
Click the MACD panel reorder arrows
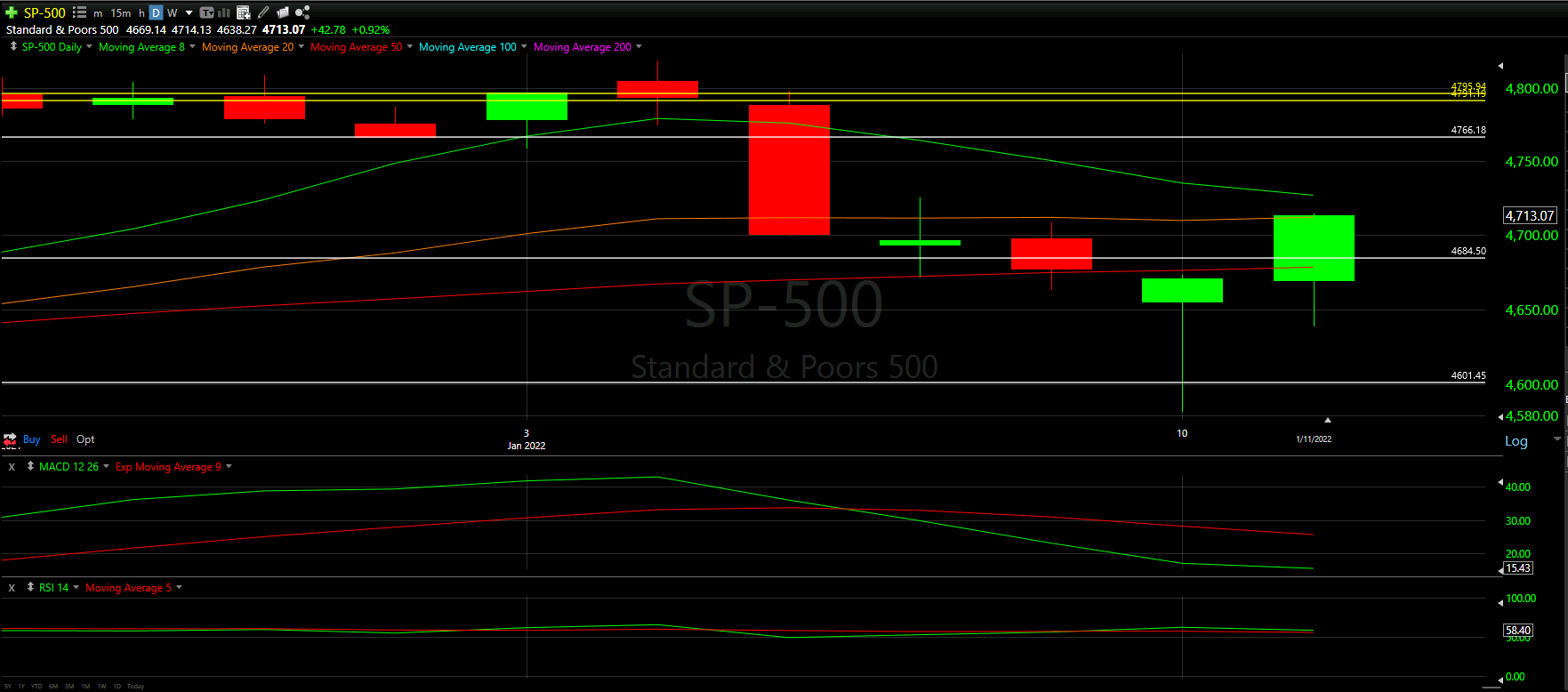pos(30,466)
